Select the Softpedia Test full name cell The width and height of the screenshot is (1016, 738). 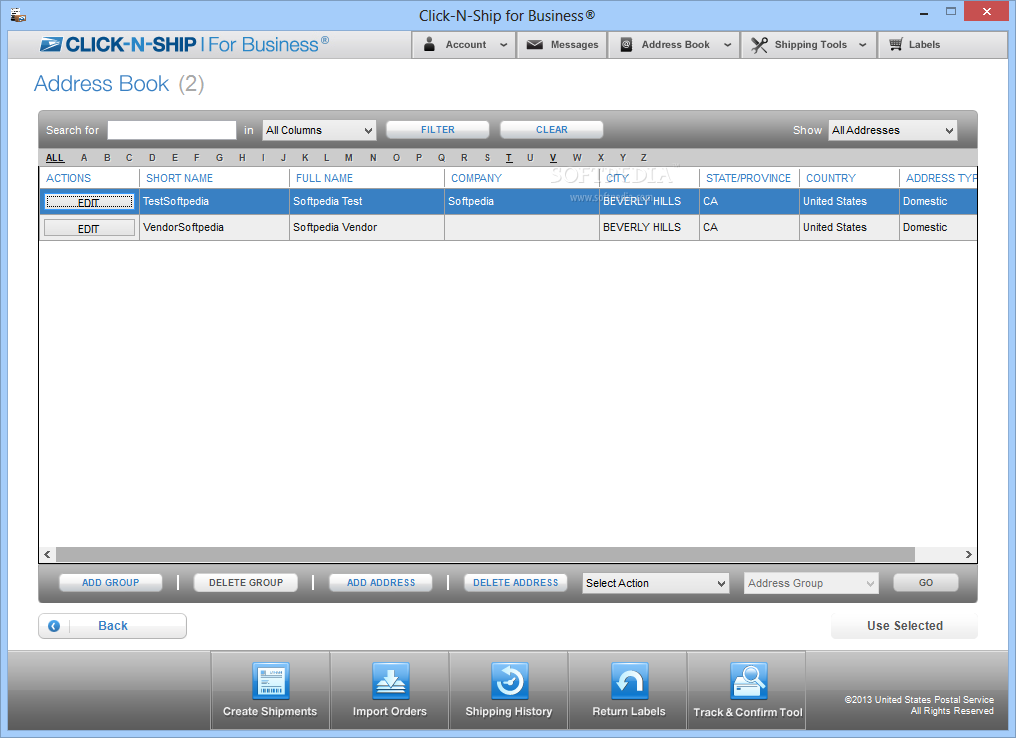point(367,202)
